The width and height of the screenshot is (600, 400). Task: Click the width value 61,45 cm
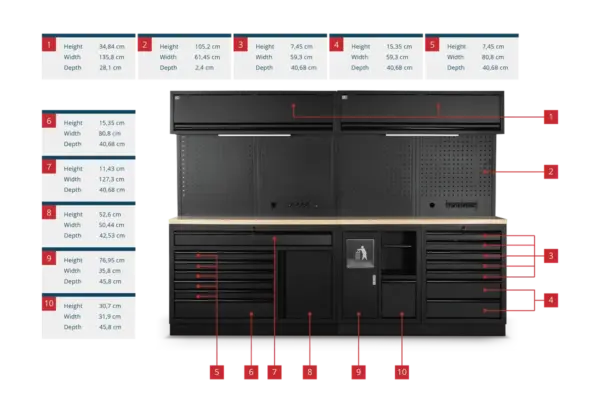(207, 57)
